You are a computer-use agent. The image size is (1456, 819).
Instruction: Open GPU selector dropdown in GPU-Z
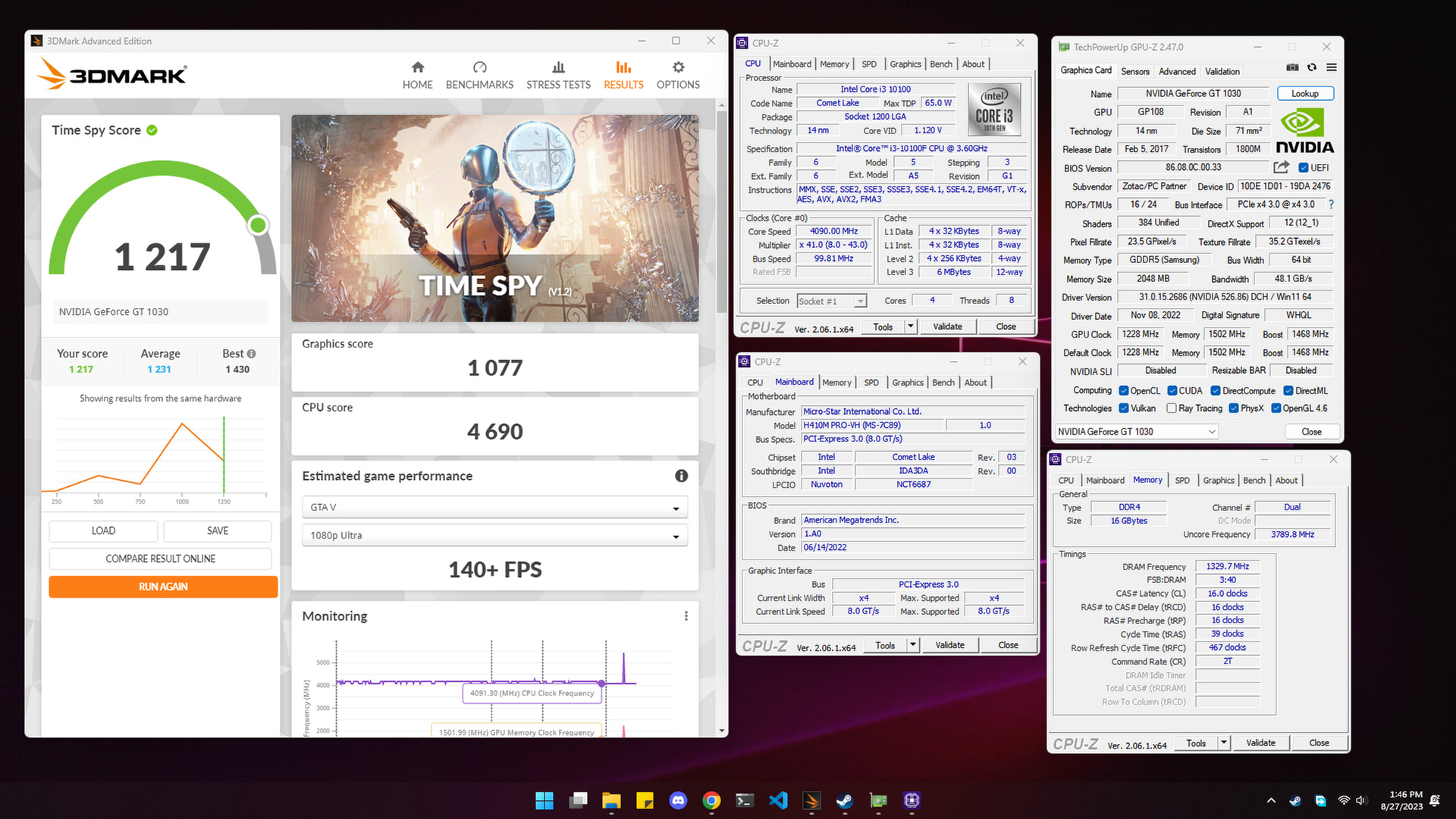[x=1136, y=431]
